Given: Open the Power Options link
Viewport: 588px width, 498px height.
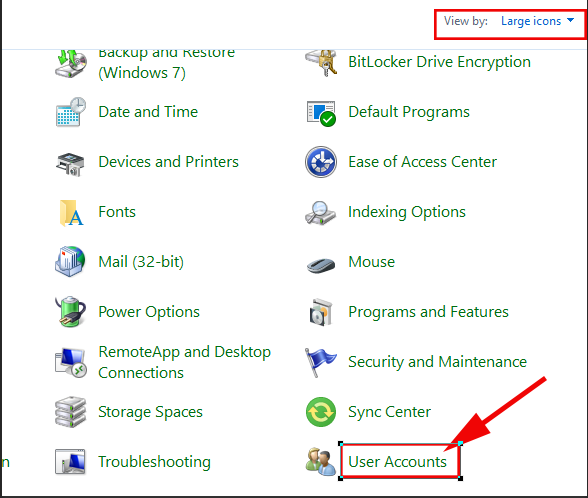Looking at the screenshot, I should pyautogui.click(x=149, y=312).
